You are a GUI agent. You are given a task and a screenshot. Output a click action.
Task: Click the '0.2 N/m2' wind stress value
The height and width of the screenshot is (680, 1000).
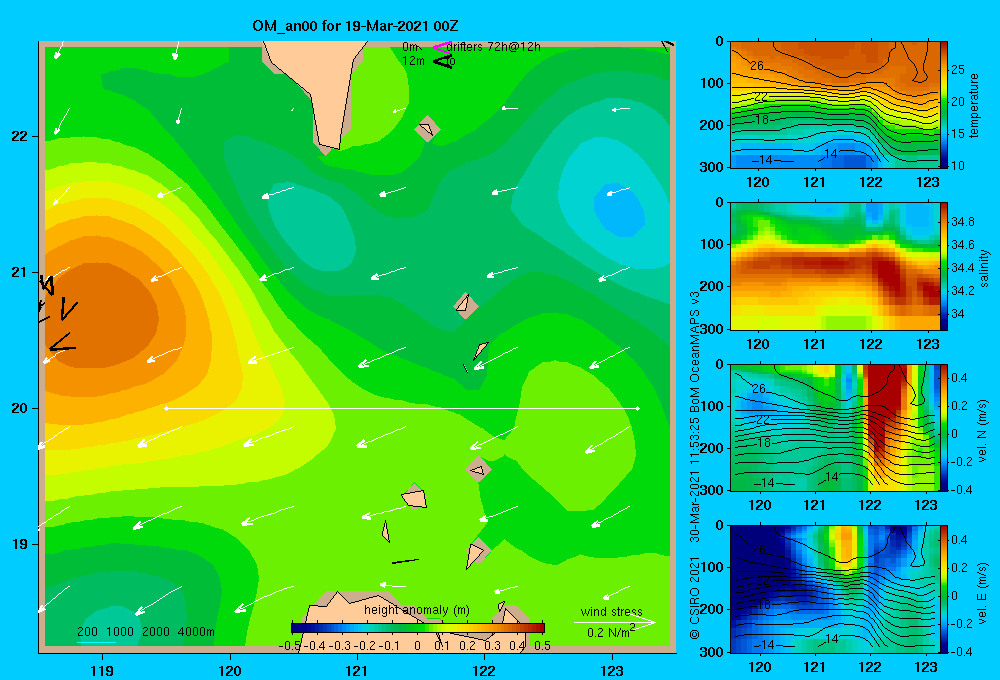click(x=611, y=632)
